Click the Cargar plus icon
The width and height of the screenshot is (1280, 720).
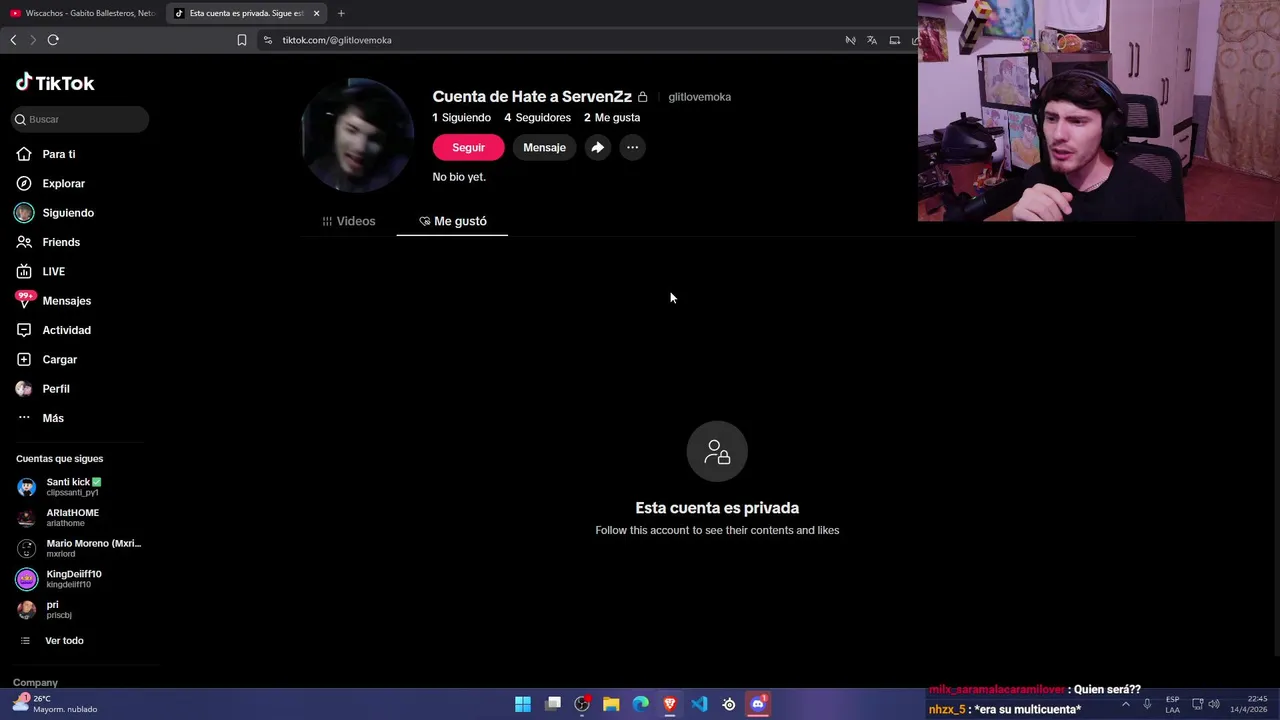click(x=24, y=359)
